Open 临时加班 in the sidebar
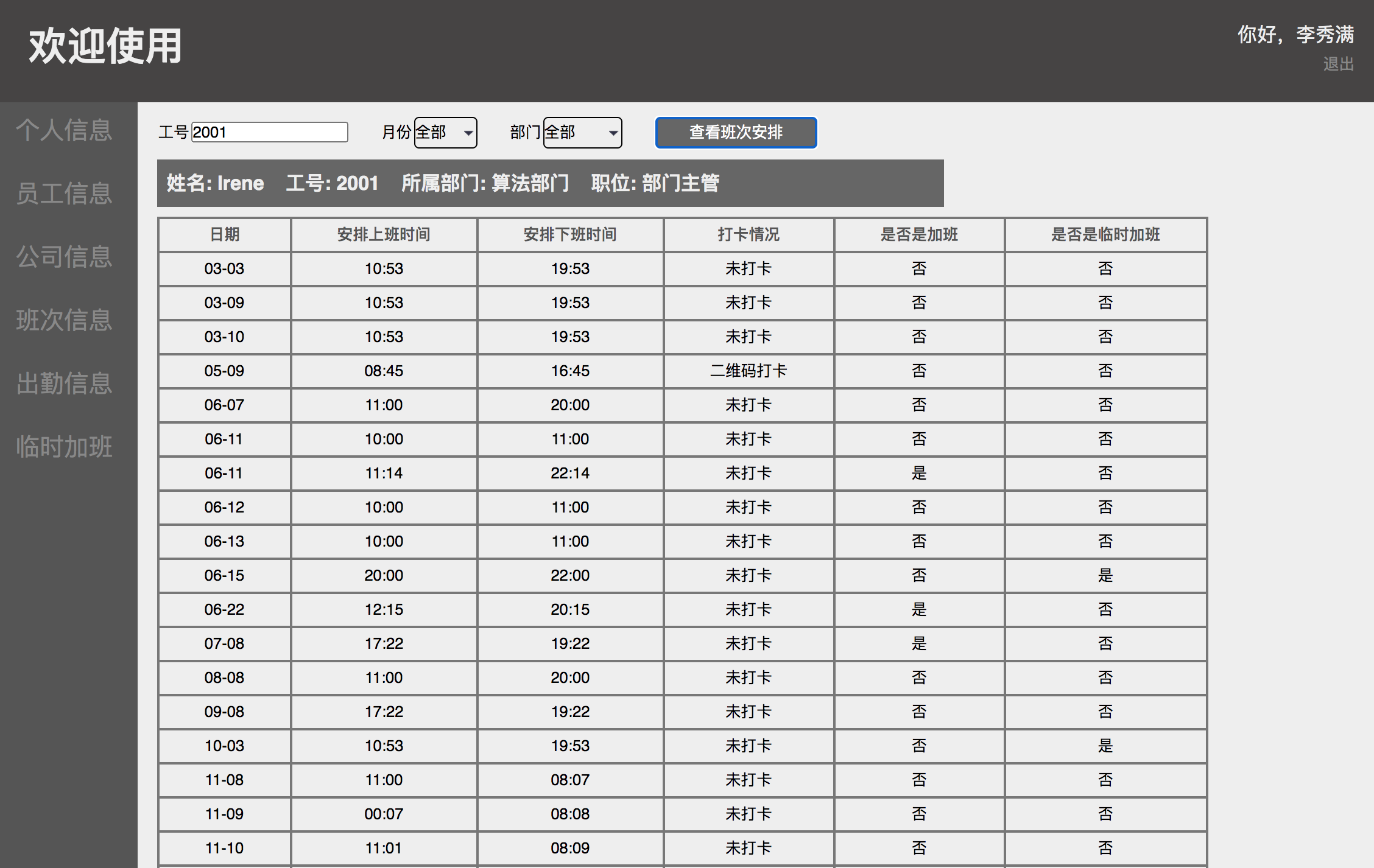This screenshot has height=868, width=1374. point(64,446)
